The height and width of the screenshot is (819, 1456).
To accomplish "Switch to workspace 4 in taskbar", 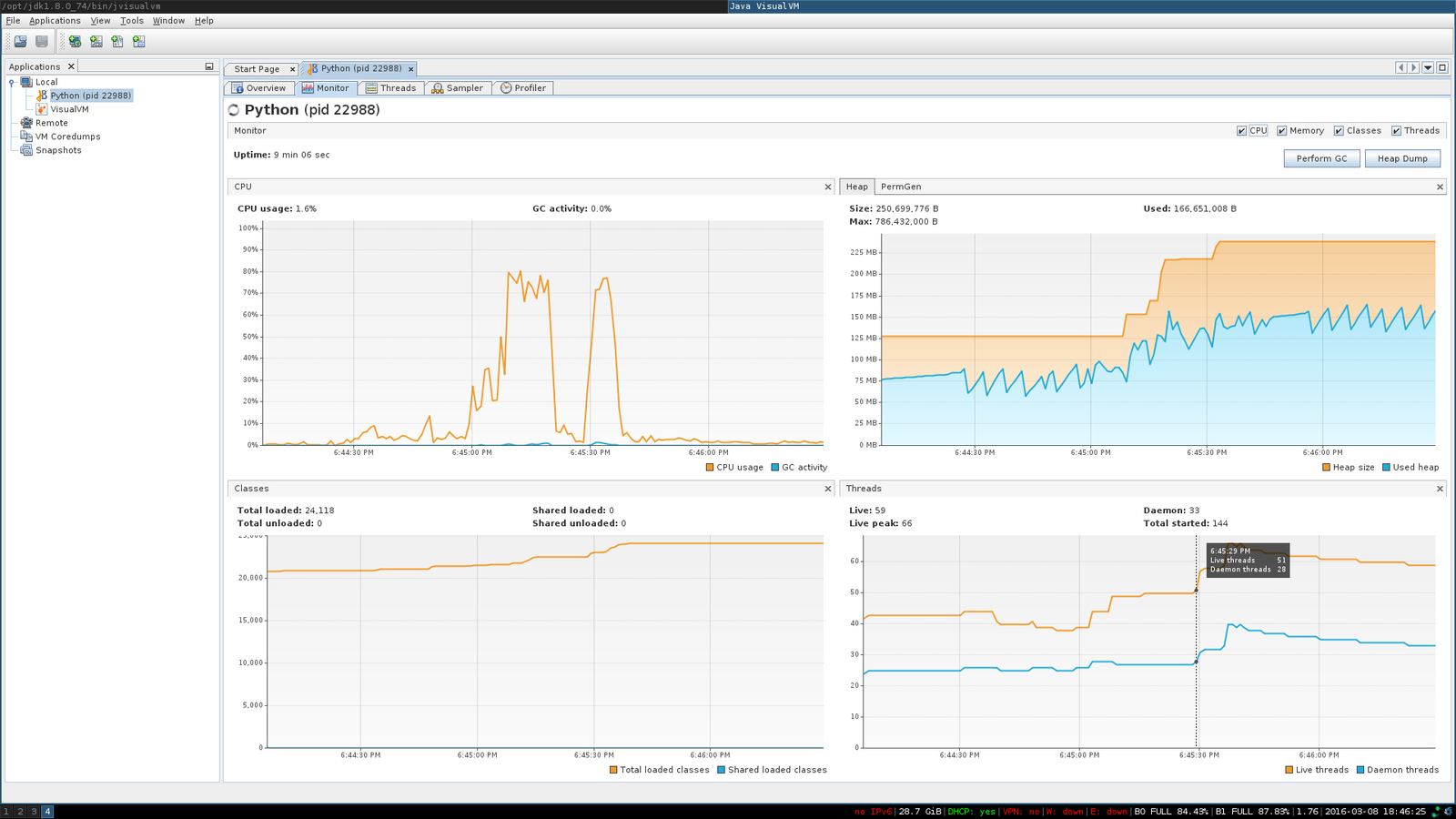I will [47, 812].
